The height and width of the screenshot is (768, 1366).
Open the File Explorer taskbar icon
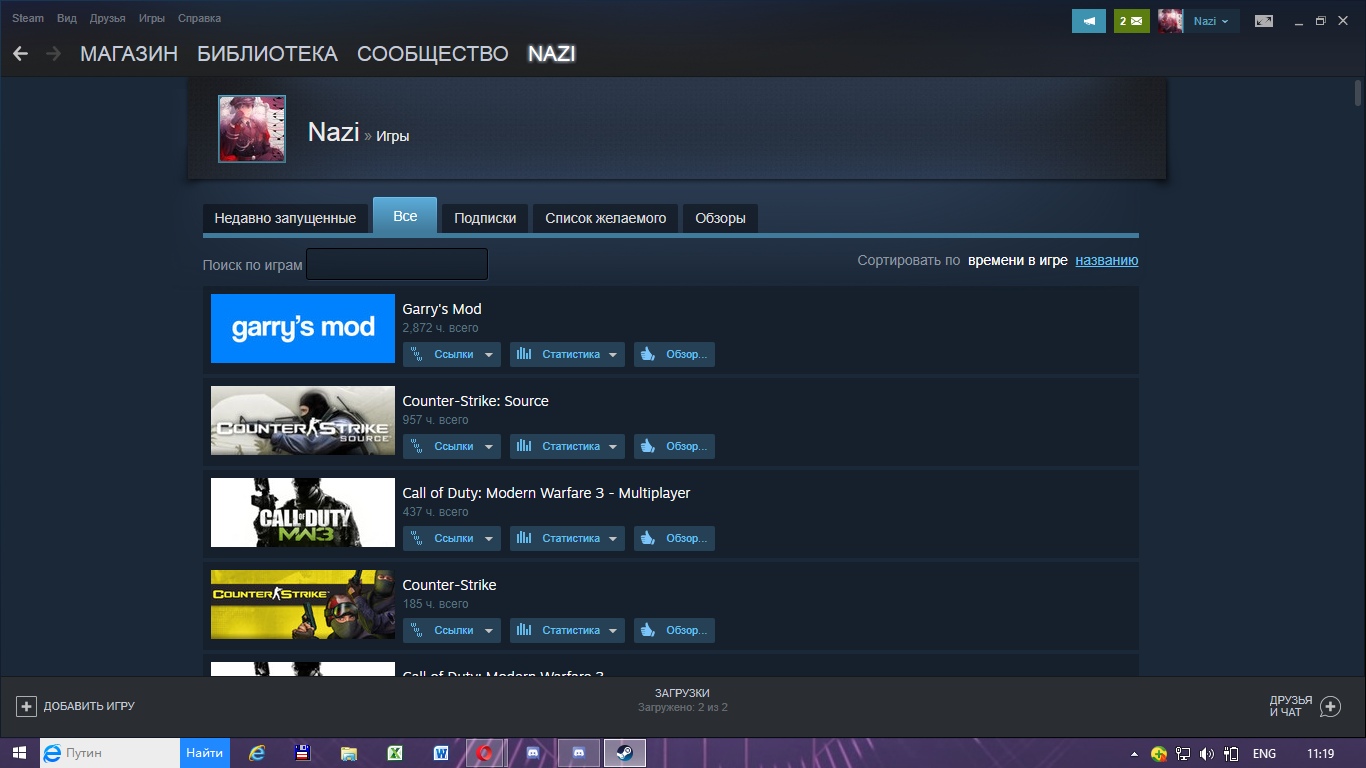[x=349, y=753]
